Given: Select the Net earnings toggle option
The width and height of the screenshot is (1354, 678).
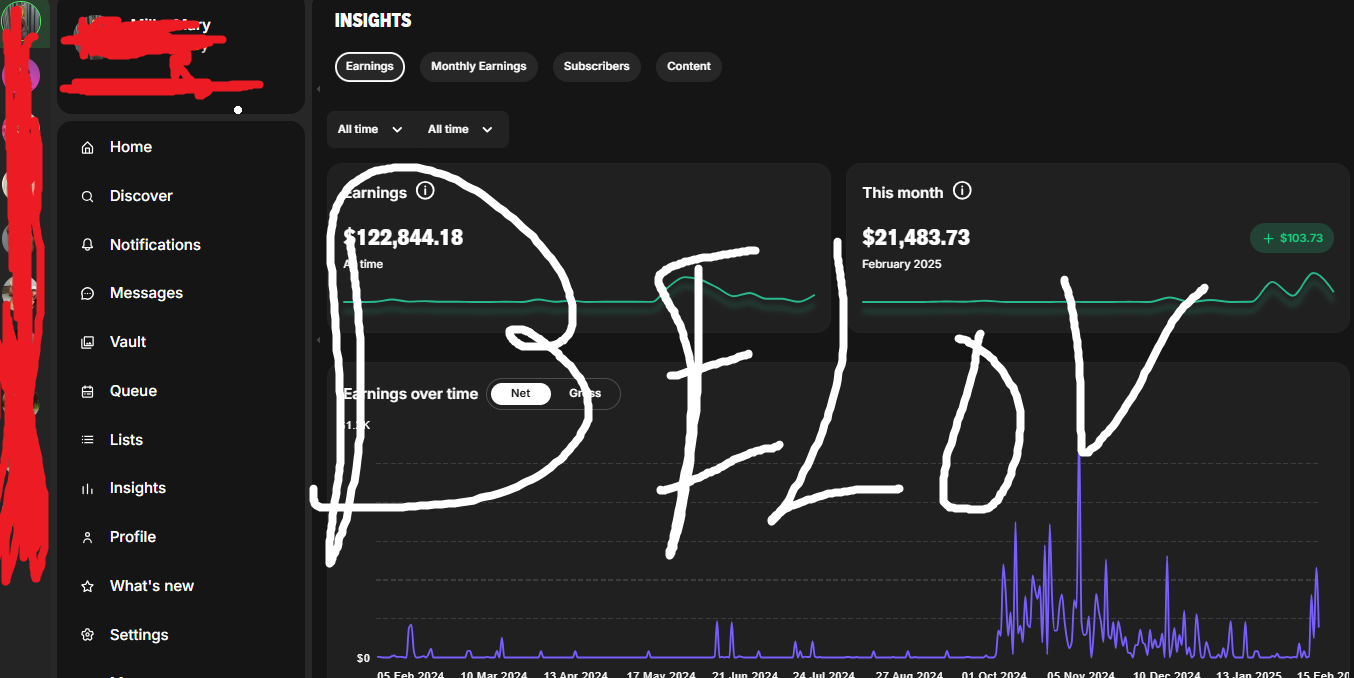Looking at the screenshot, I should pos(520,394).
